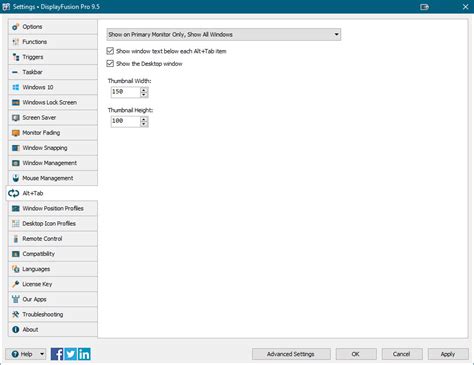The image size is (474, 365).
Task: Click the Mouse Management mouse icon
Action: tap(15, 178)
